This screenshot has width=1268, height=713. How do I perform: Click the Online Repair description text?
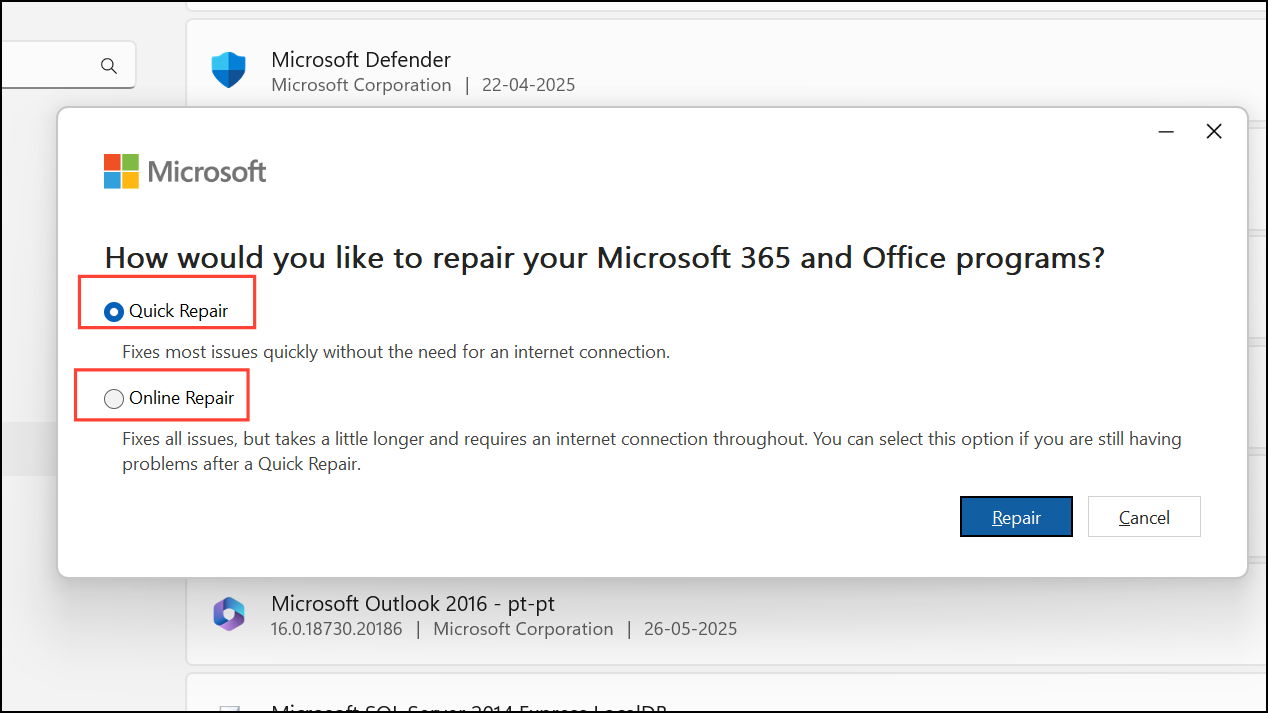[652, 452]
